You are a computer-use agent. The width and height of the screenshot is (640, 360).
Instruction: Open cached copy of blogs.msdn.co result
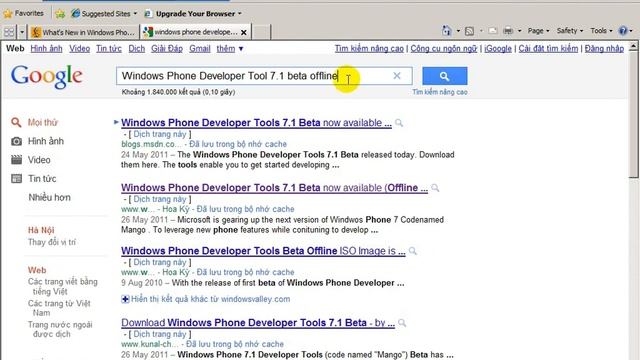238,144
